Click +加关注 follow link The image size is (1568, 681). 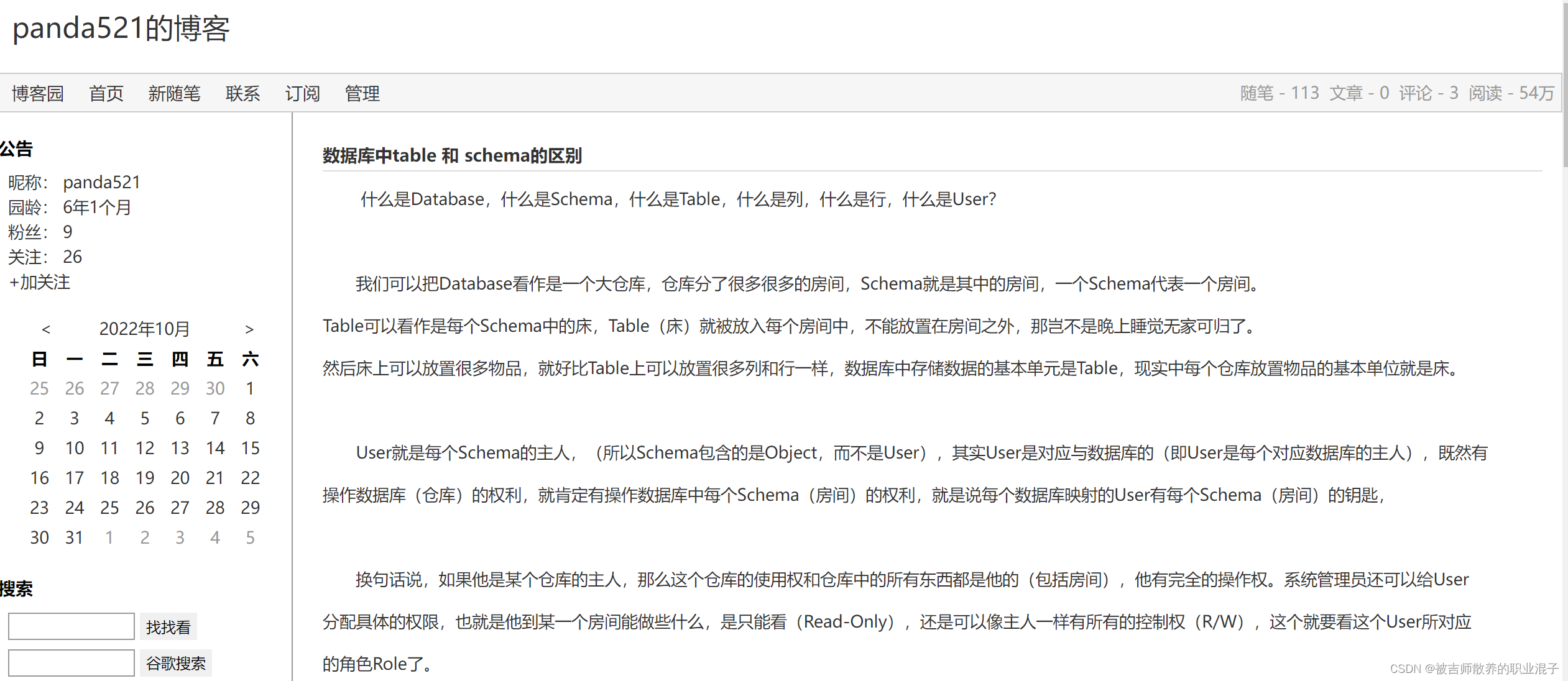point(40,282)
